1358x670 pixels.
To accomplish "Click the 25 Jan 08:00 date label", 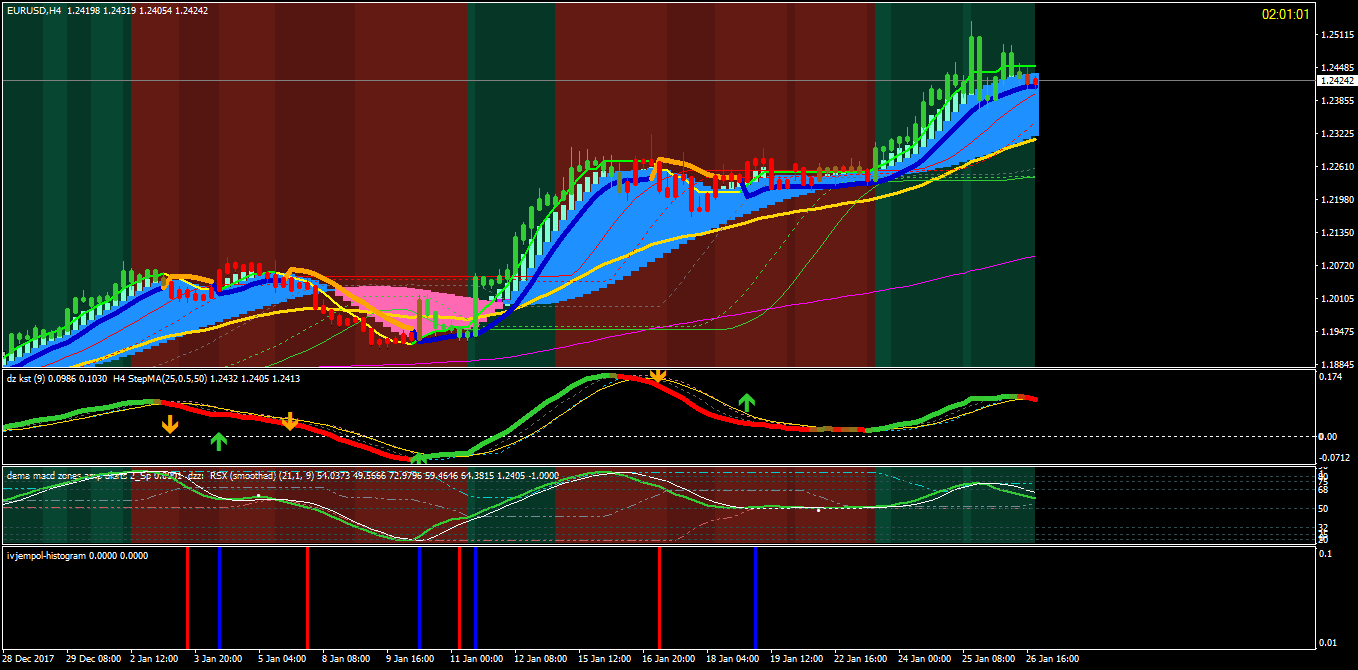I will (988, 659).
